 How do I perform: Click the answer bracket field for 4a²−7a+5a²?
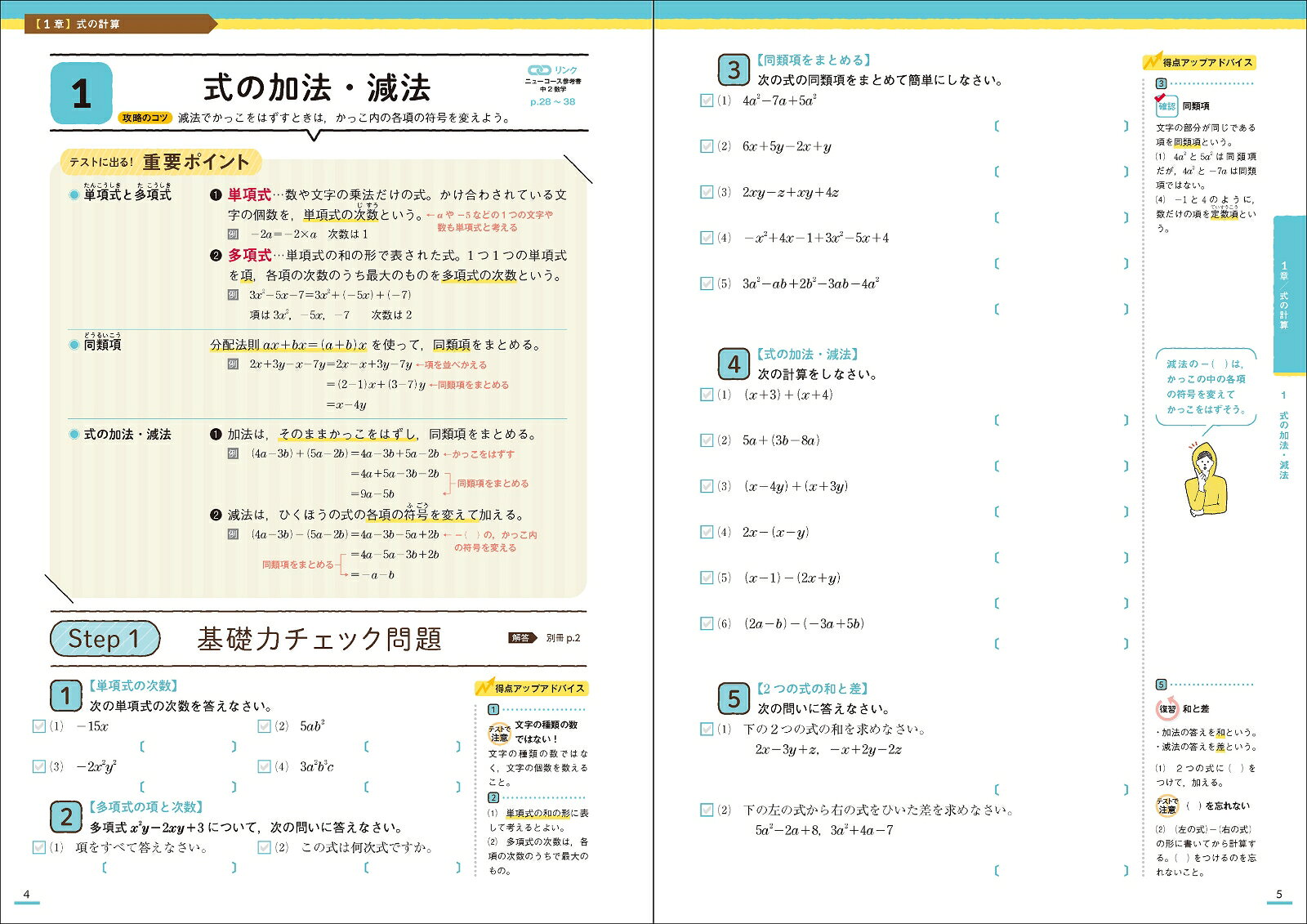pos(1061,126)
